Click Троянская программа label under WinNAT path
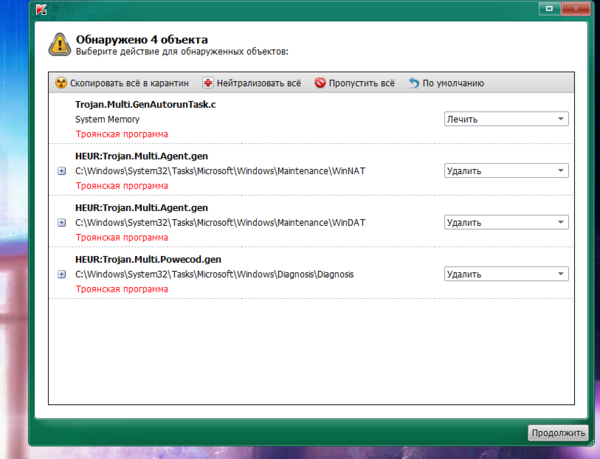Image resolution: width=600 pixels, height=459 pixels. 122,186
